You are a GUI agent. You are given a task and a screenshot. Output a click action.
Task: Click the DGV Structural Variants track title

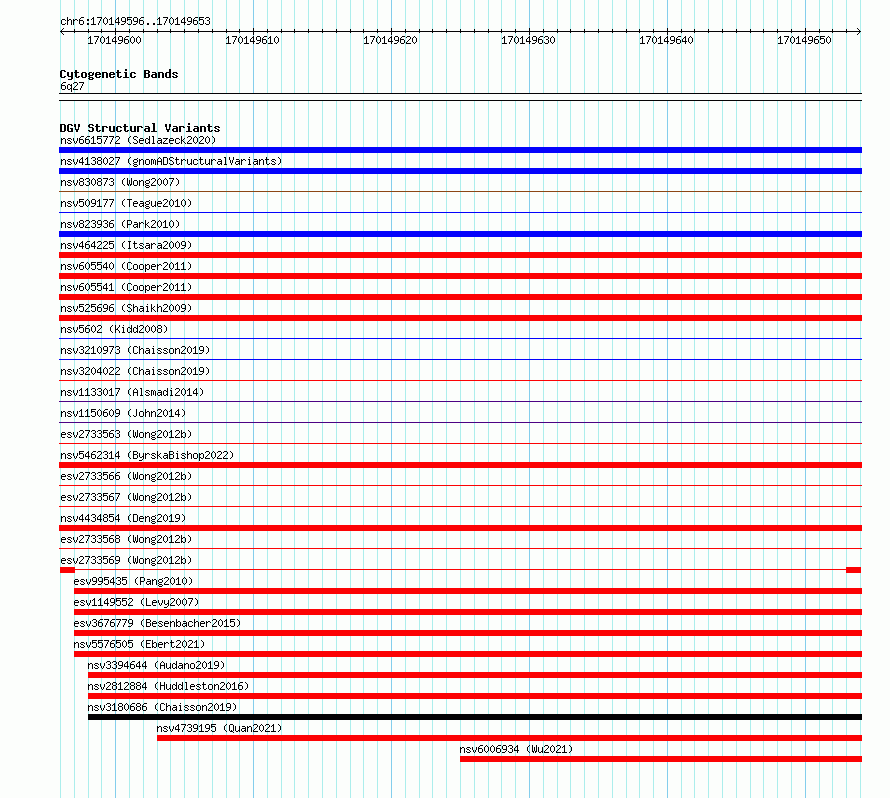click(x=140, y=128)
